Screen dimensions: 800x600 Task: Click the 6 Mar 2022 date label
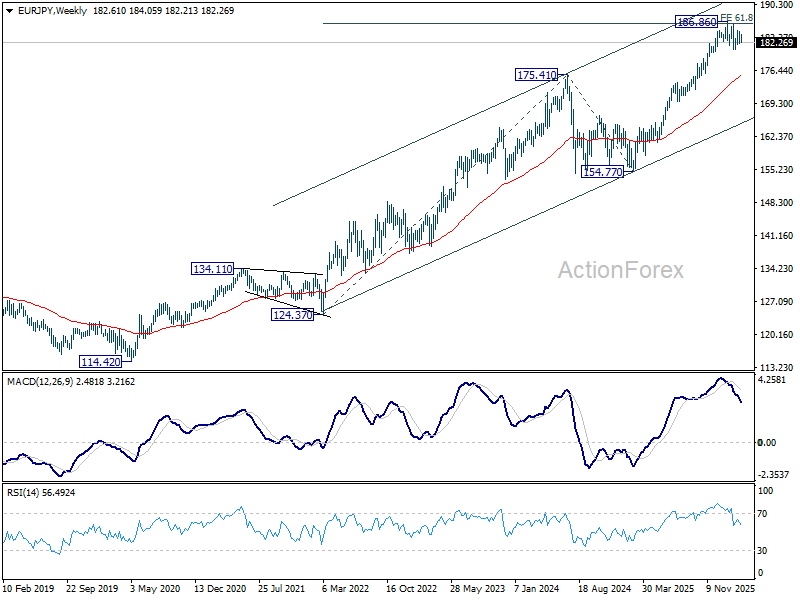tap(345, 589)
